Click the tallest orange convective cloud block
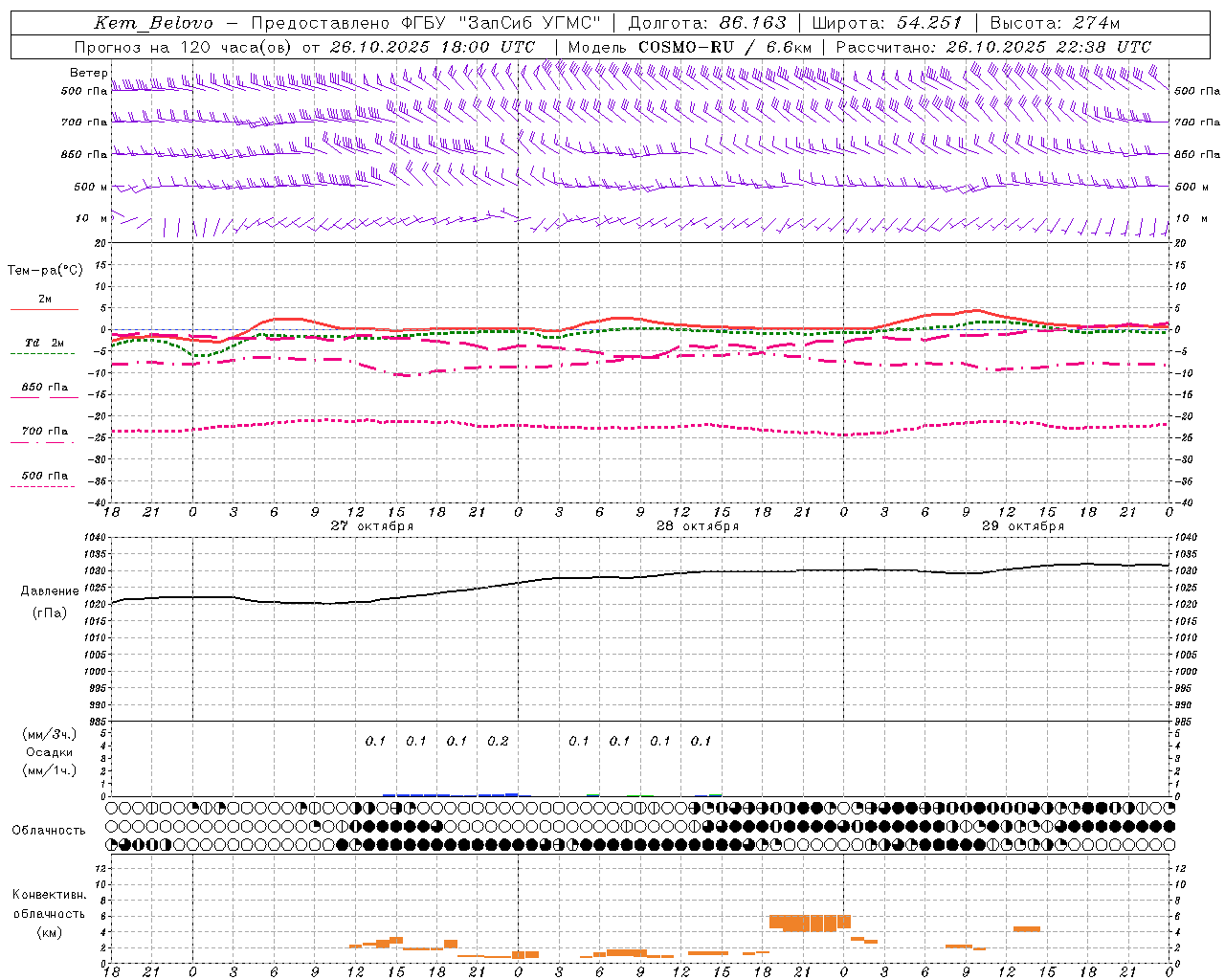1225x980 pixels. pos(810,923)
